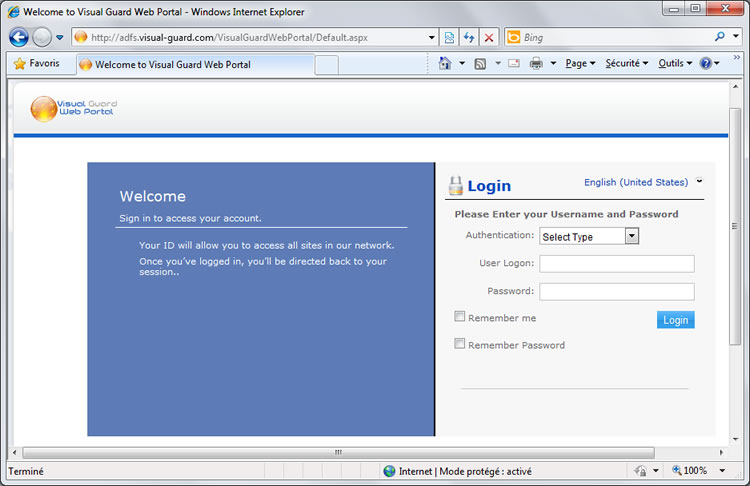Image resolution: width=750 pixels, height=486 pixels.
Task: Enable the Remember me checkbox
Action: pos(460,317)
